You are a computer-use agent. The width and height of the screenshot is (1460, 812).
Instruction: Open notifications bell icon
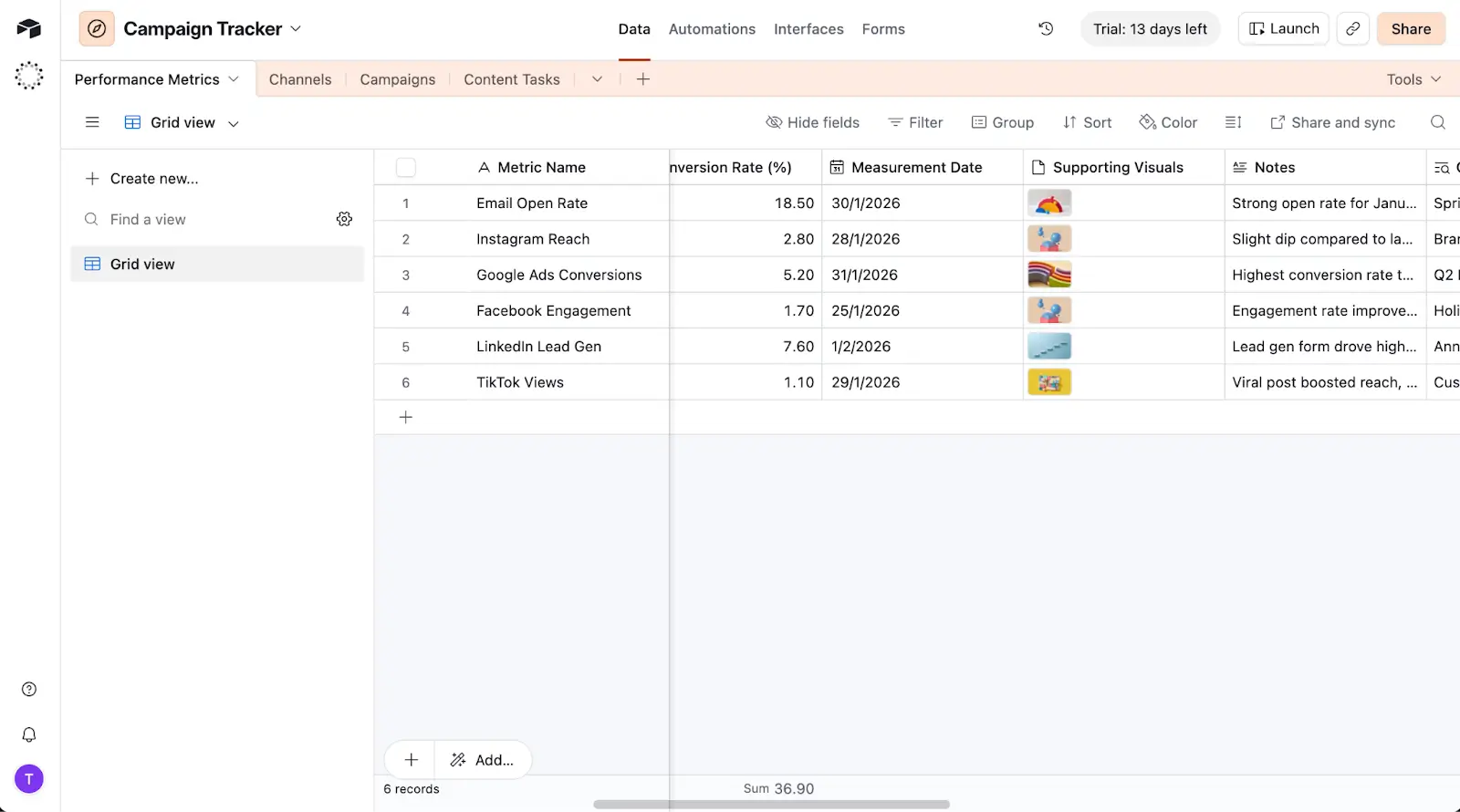[29, 734]
